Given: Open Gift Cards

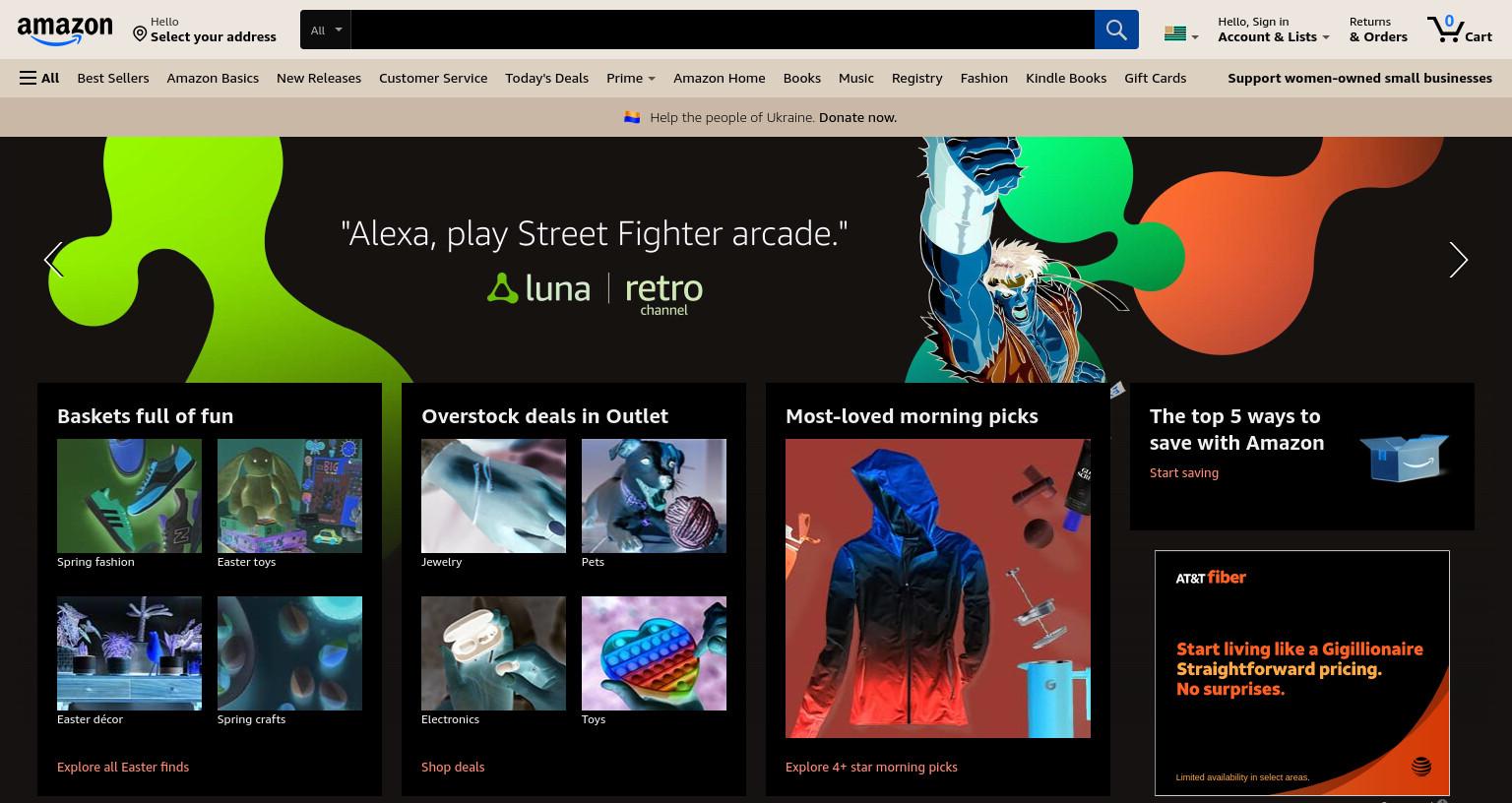Looking at the screenshot, I should 1155,78.
